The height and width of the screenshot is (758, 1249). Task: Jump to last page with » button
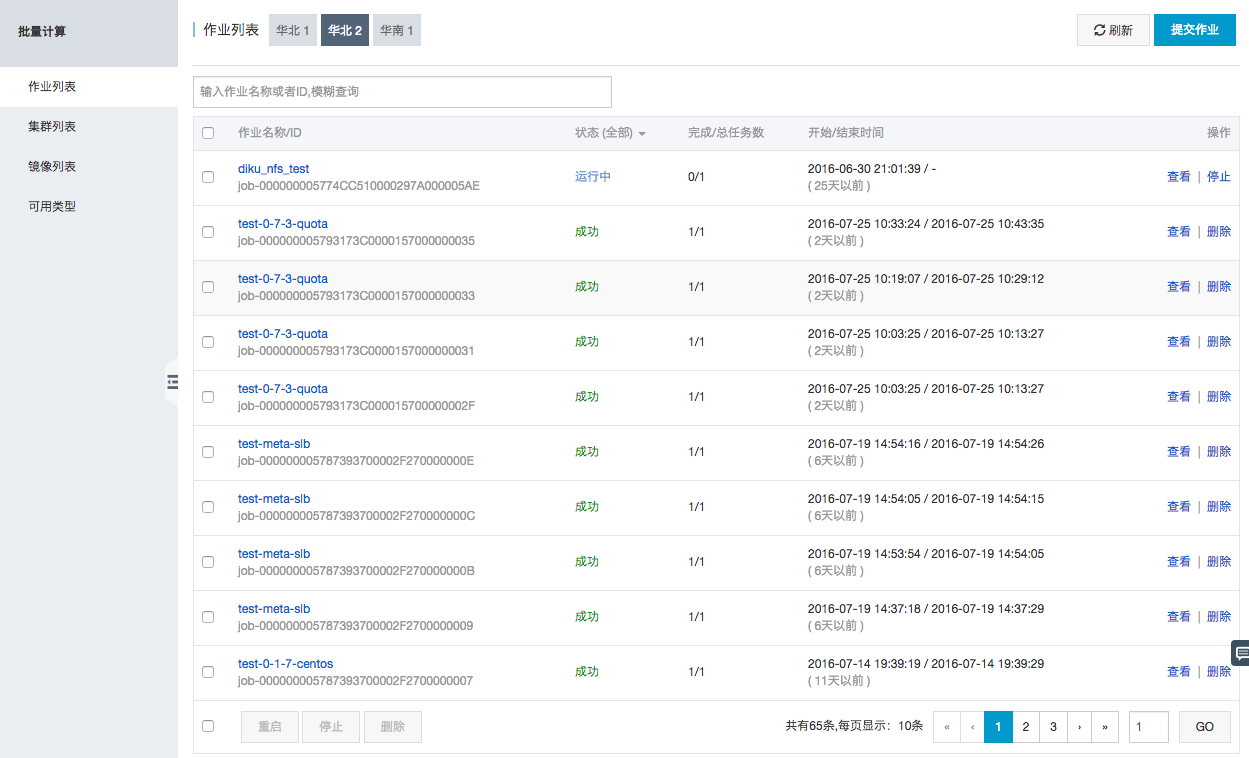pyautogui.click(x=1105, y=727)
